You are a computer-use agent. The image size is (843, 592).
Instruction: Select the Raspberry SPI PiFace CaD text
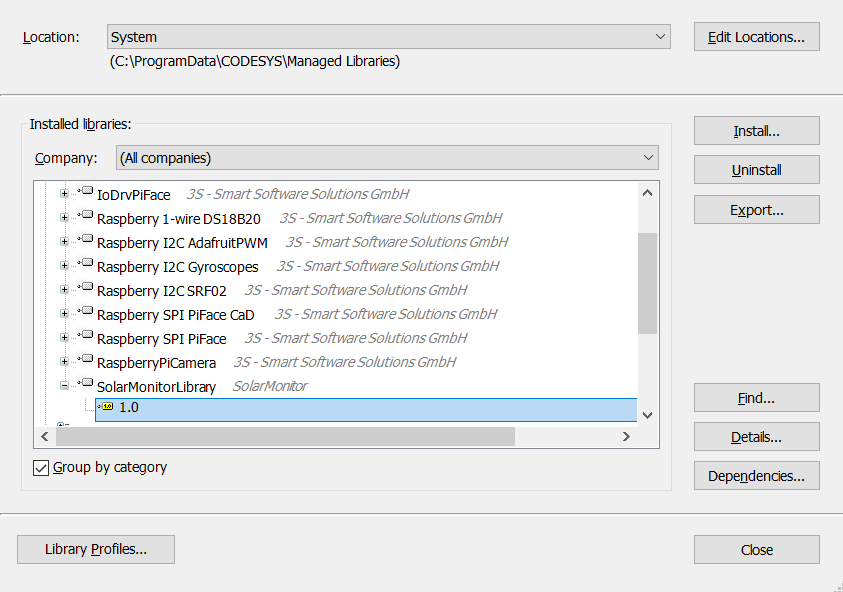click(176, 315)
